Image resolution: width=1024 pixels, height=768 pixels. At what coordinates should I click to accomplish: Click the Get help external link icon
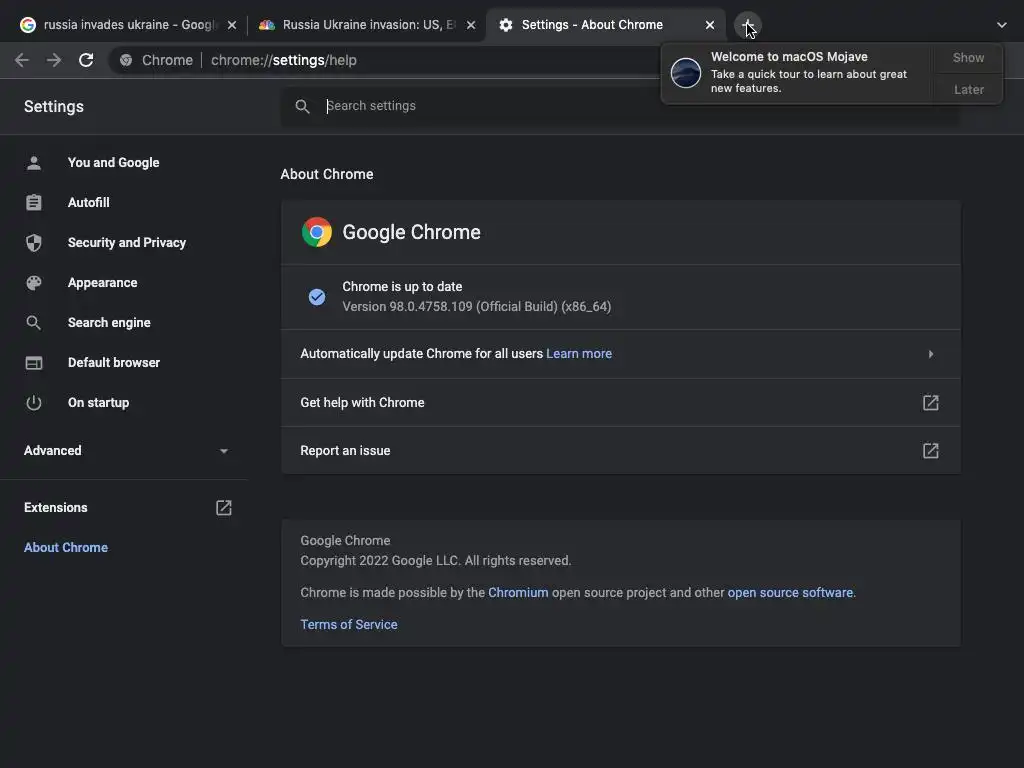(930, 403)
